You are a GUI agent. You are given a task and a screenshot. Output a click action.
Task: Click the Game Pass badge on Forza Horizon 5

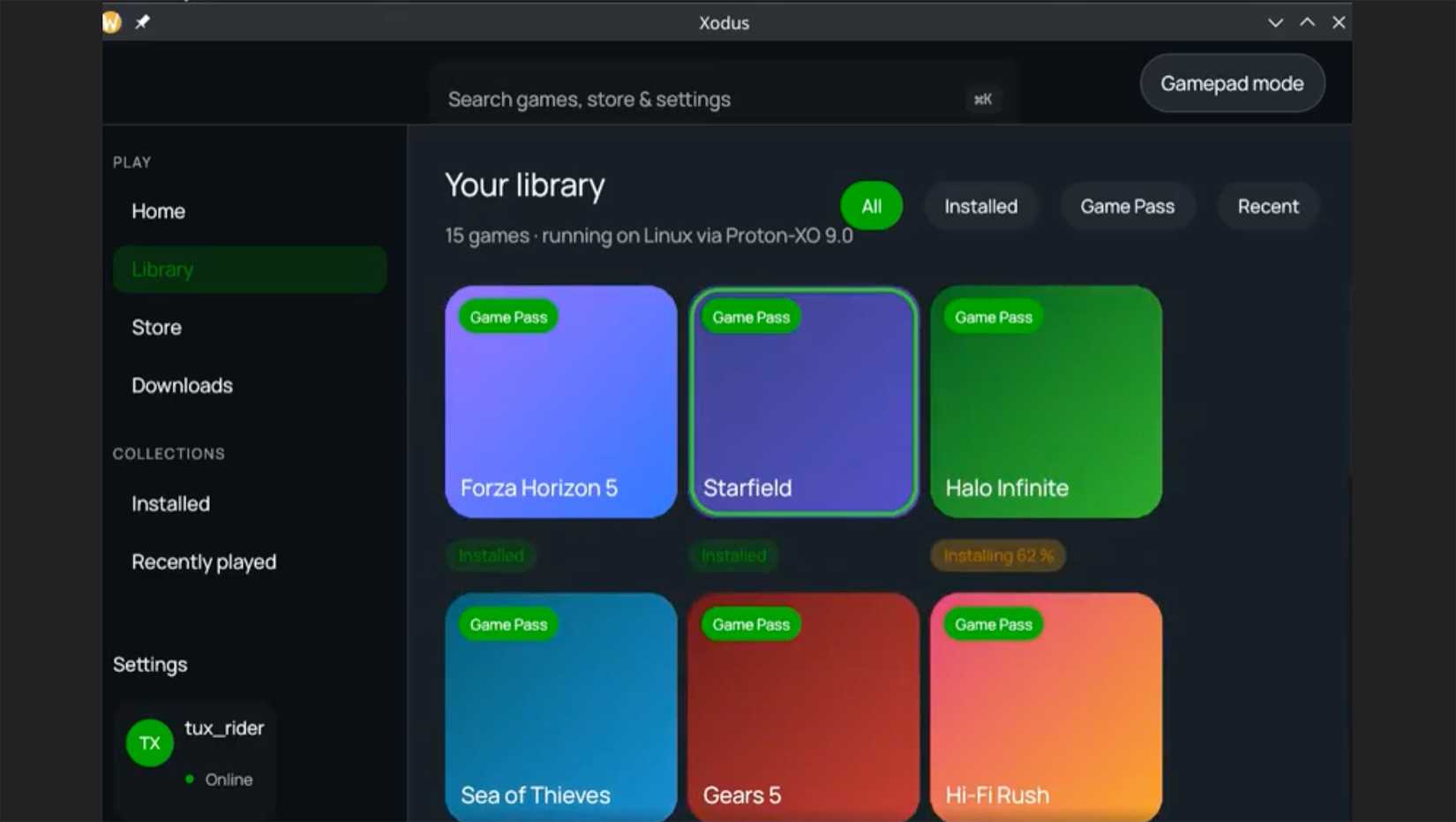coord(508,317)
